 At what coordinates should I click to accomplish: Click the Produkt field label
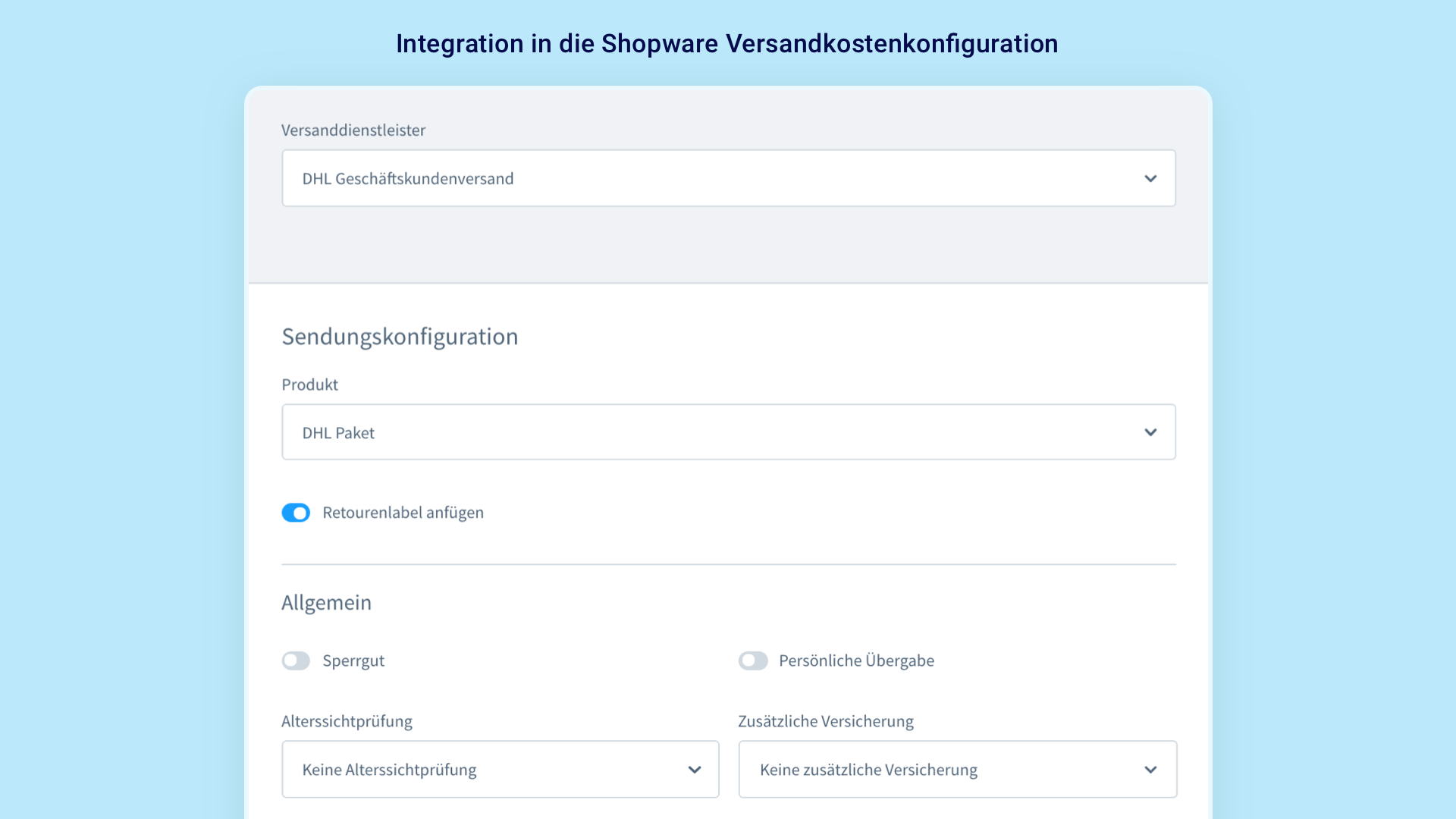[x=309, y=384]
